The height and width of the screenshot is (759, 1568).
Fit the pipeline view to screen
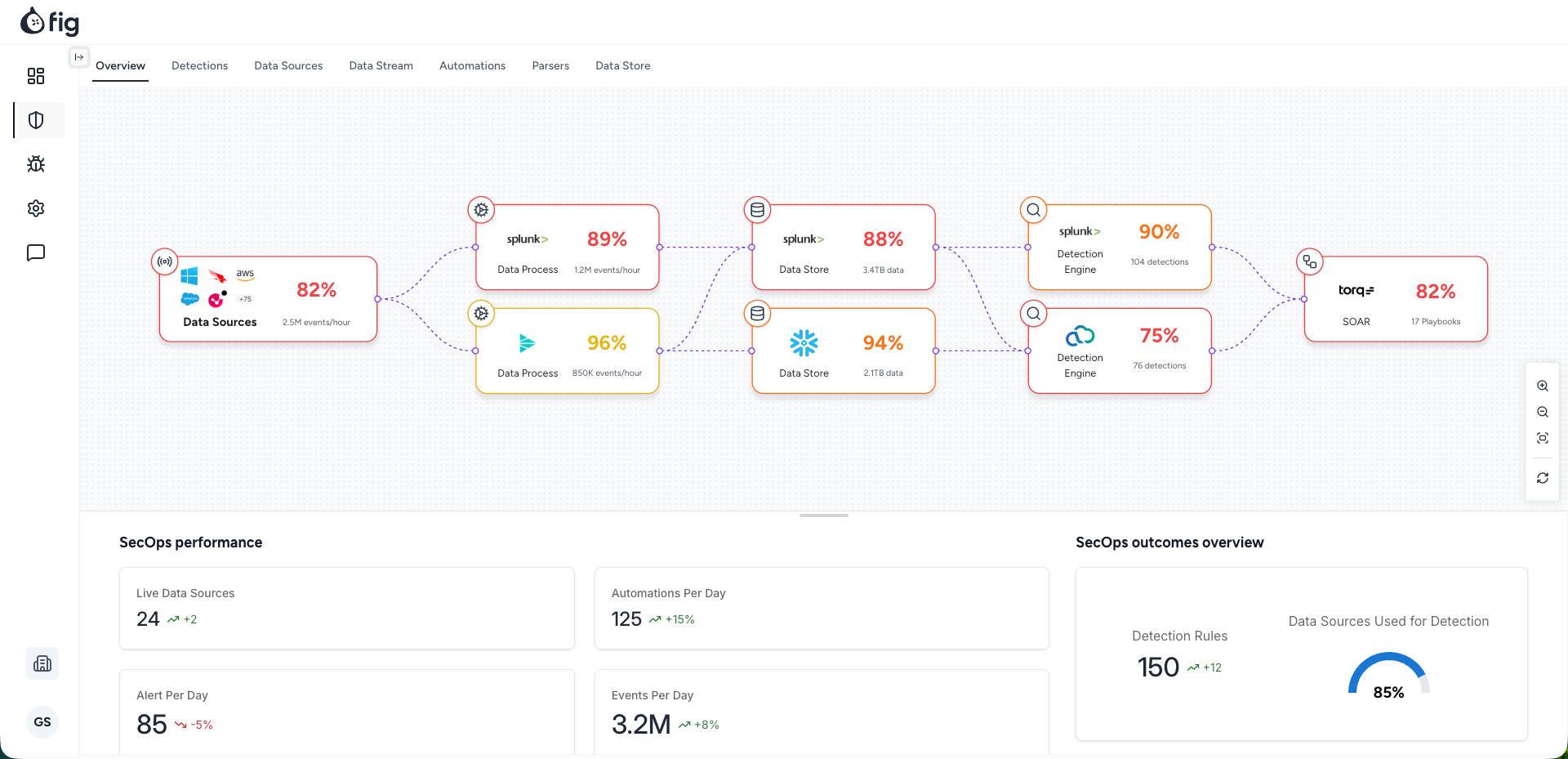1543,439
